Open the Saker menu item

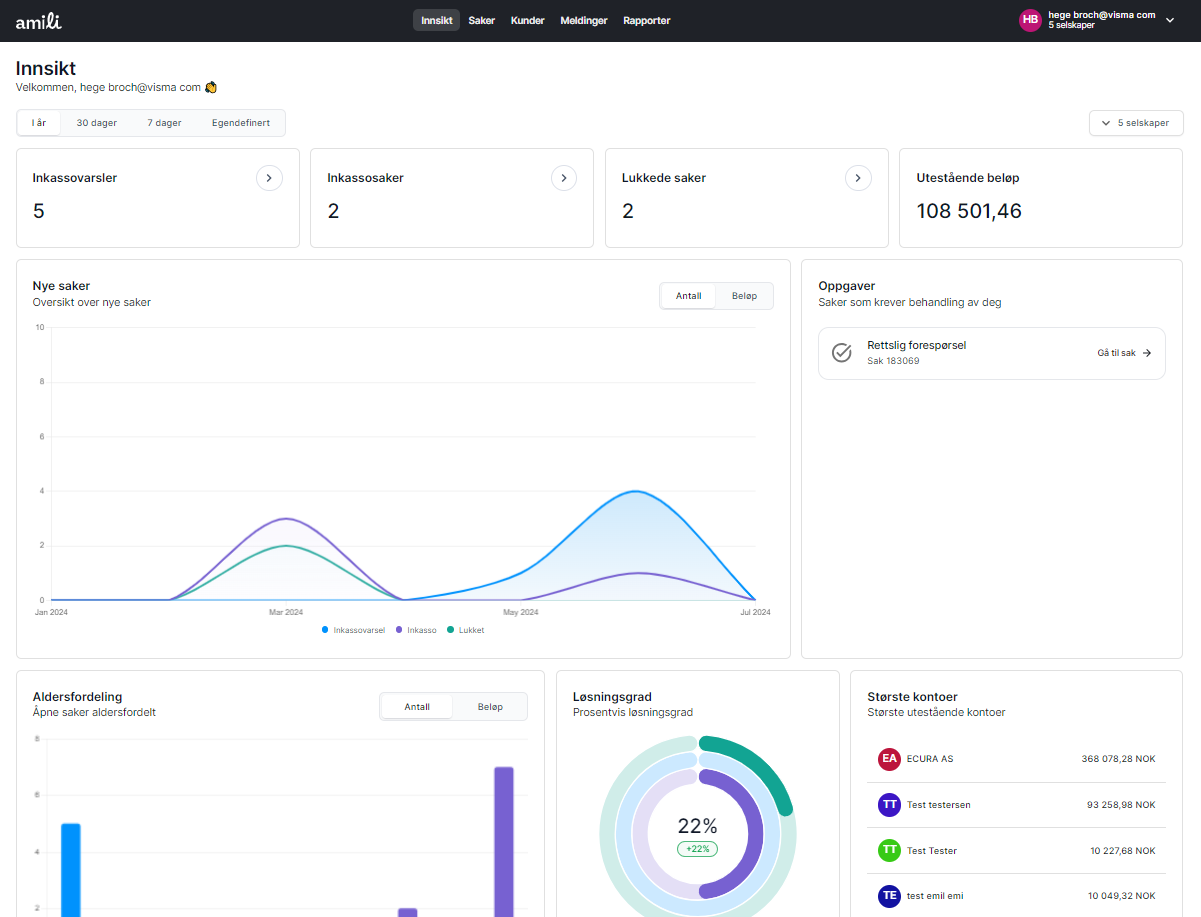pos(481,21)
